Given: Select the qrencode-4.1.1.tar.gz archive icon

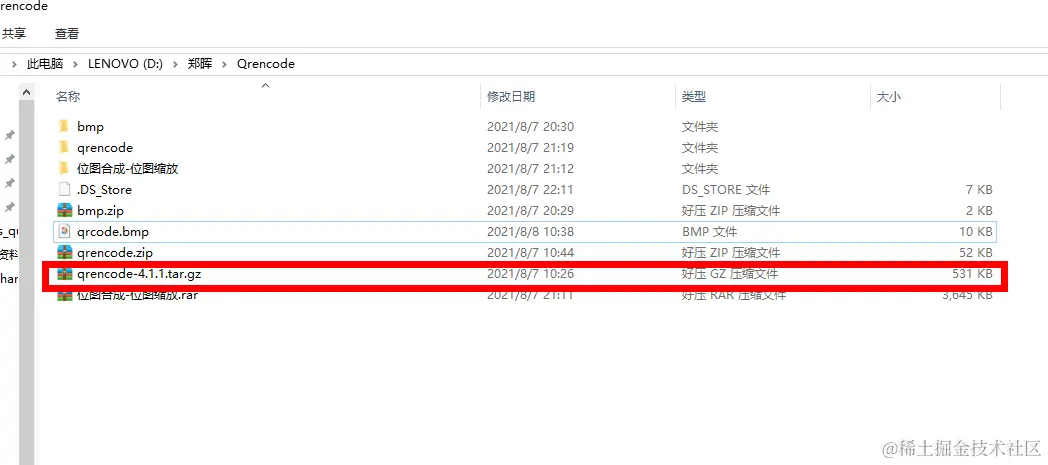Looking at the screenshot, I should coord(64,274).
